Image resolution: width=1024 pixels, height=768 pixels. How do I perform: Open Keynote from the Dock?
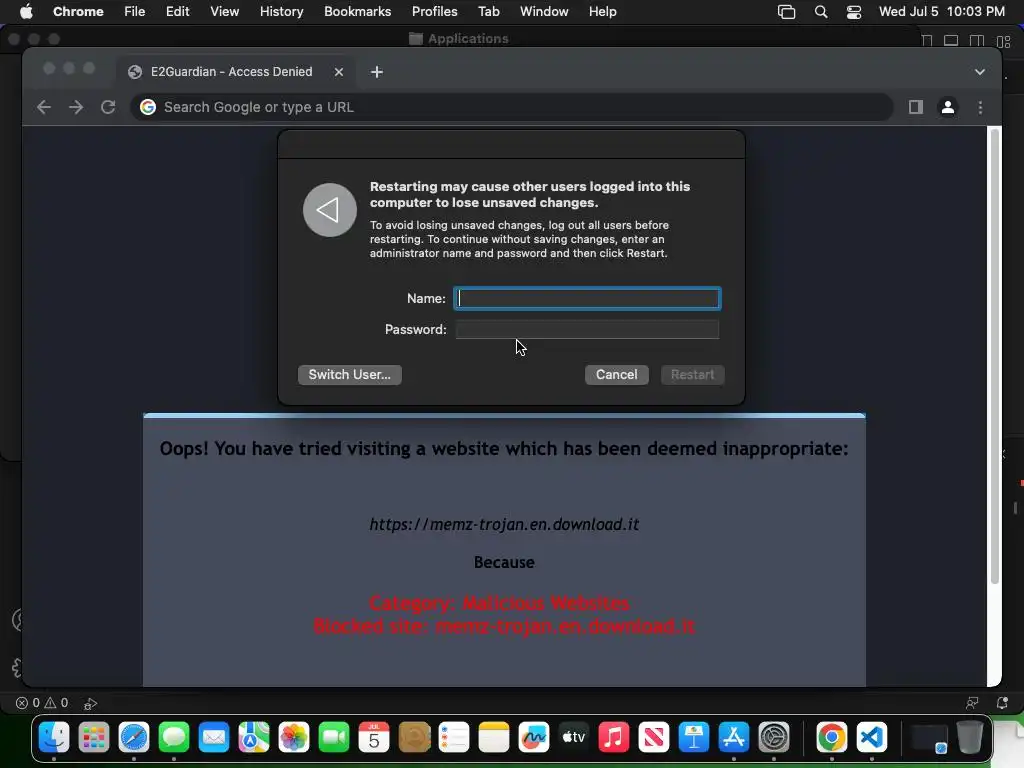point(694,738)
